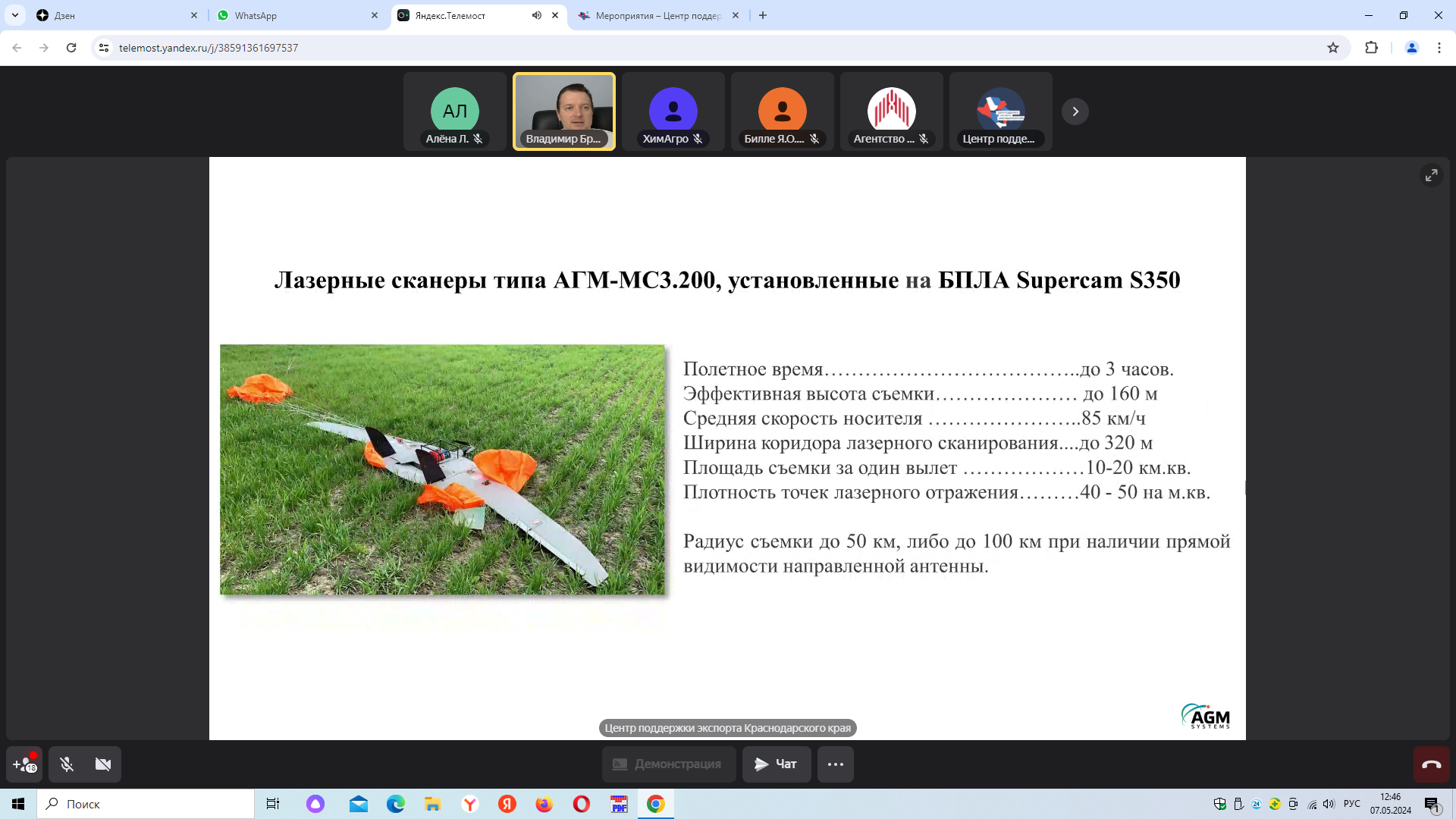This screenshot has height=819, width=1456.
Task: Launch the purple Alice assistant icon
Action: coord(315,804)
